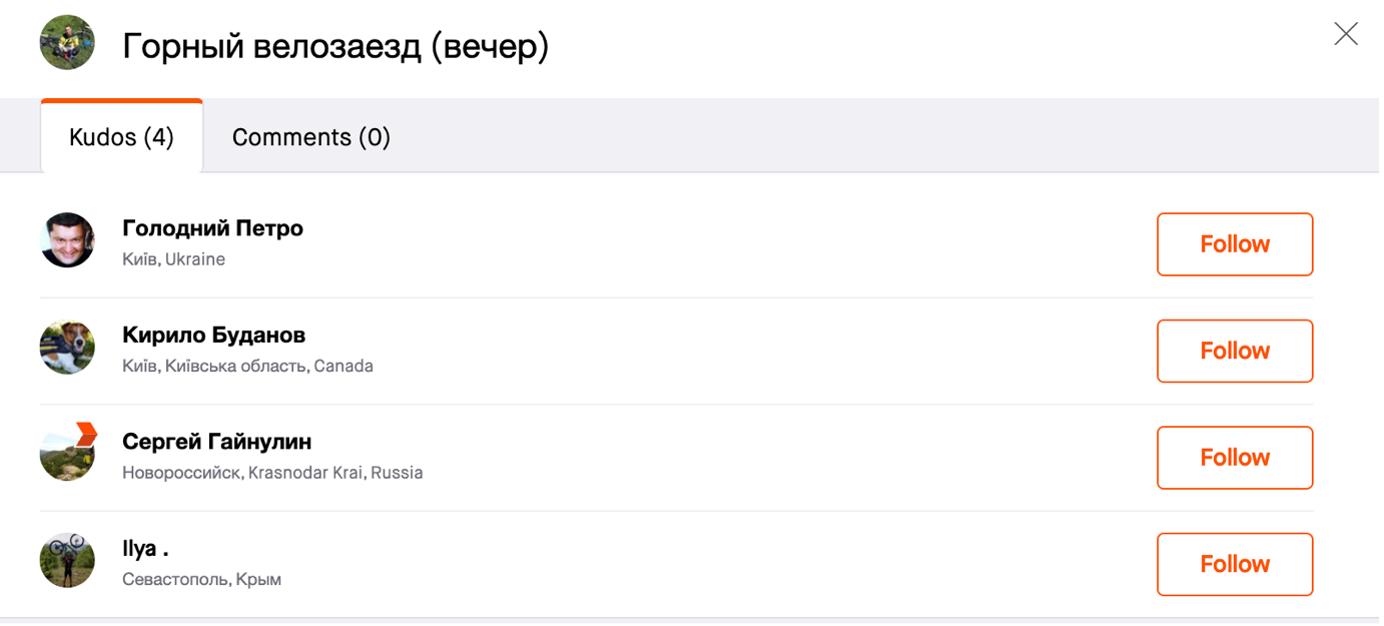Click the avatar beside Сергей Гайнулин

pos(67,453)
